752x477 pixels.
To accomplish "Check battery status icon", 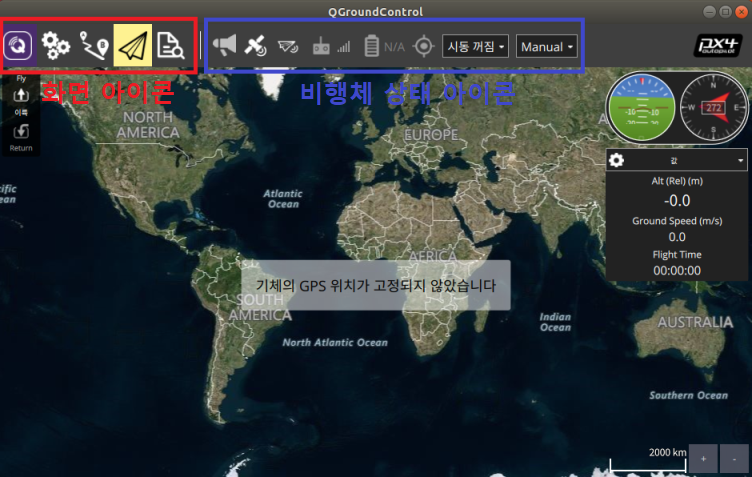I will tap(371, 46).
